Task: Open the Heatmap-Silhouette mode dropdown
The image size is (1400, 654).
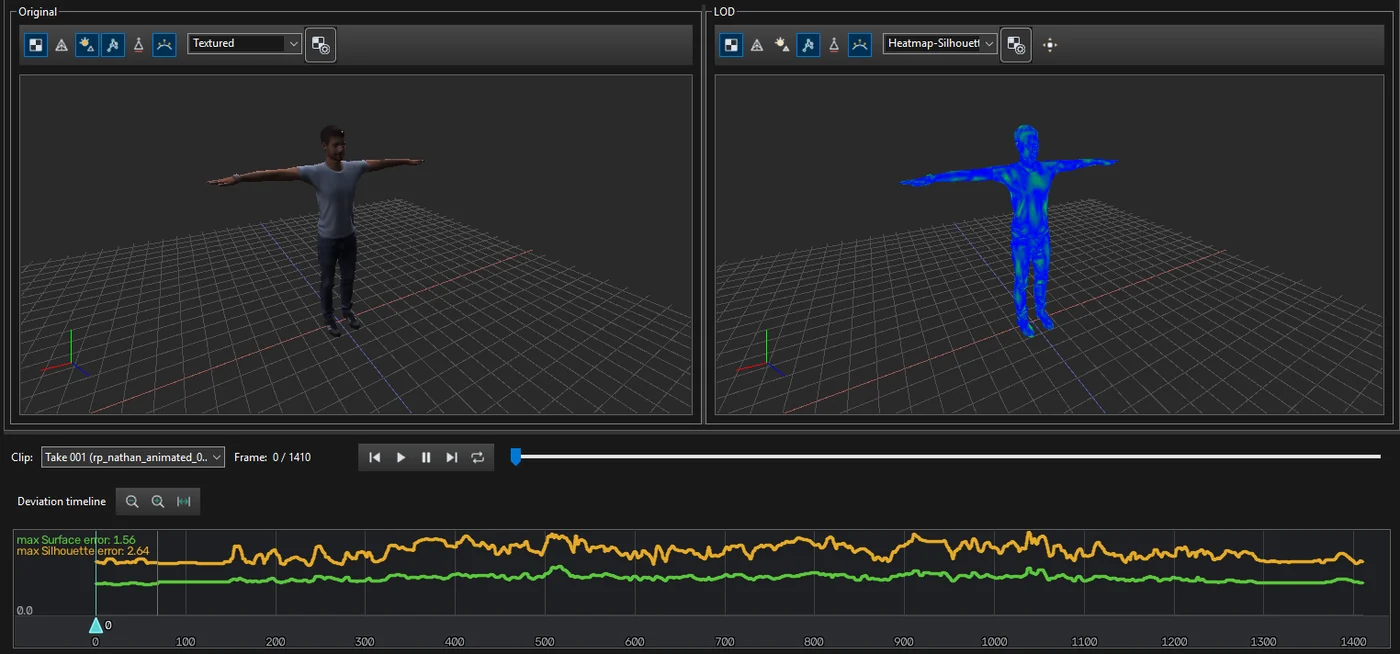Action: pos(940,44)
